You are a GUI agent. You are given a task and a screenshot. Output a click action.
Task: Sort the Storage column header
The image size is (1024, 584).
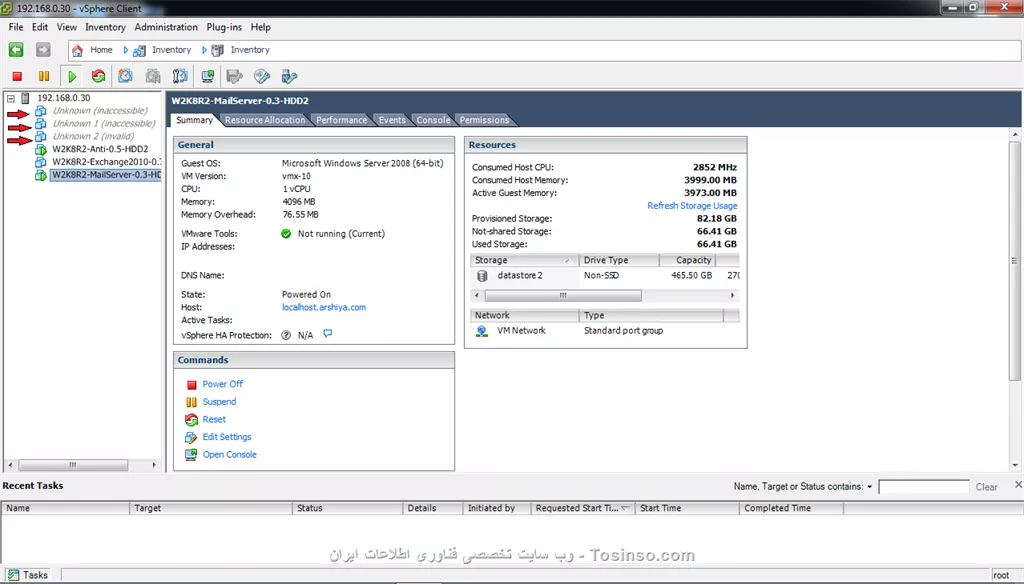524,260
